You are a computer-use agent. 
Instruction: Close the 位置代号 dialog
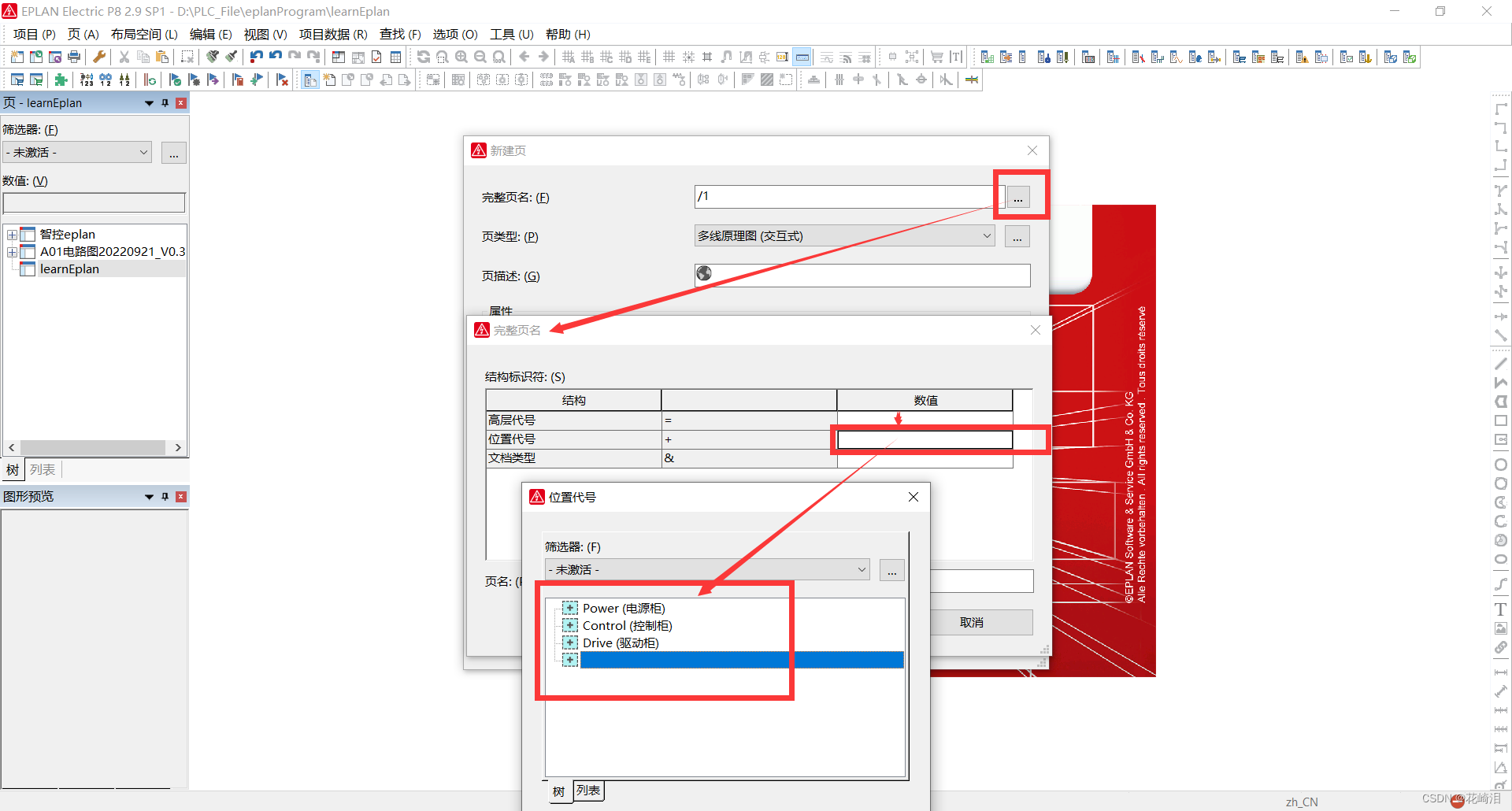(913, 497)
